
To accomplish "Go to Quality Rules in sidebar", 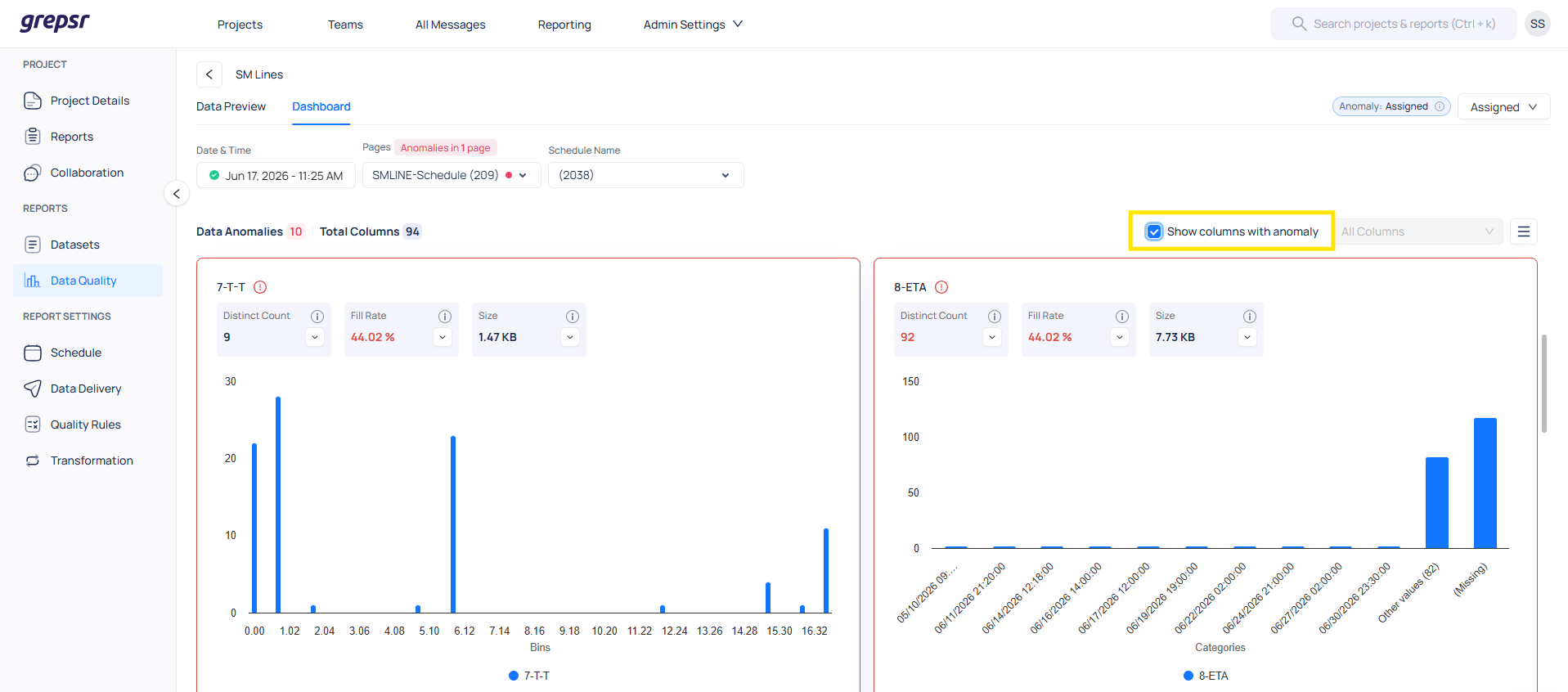I will click(x=86, y=425).
